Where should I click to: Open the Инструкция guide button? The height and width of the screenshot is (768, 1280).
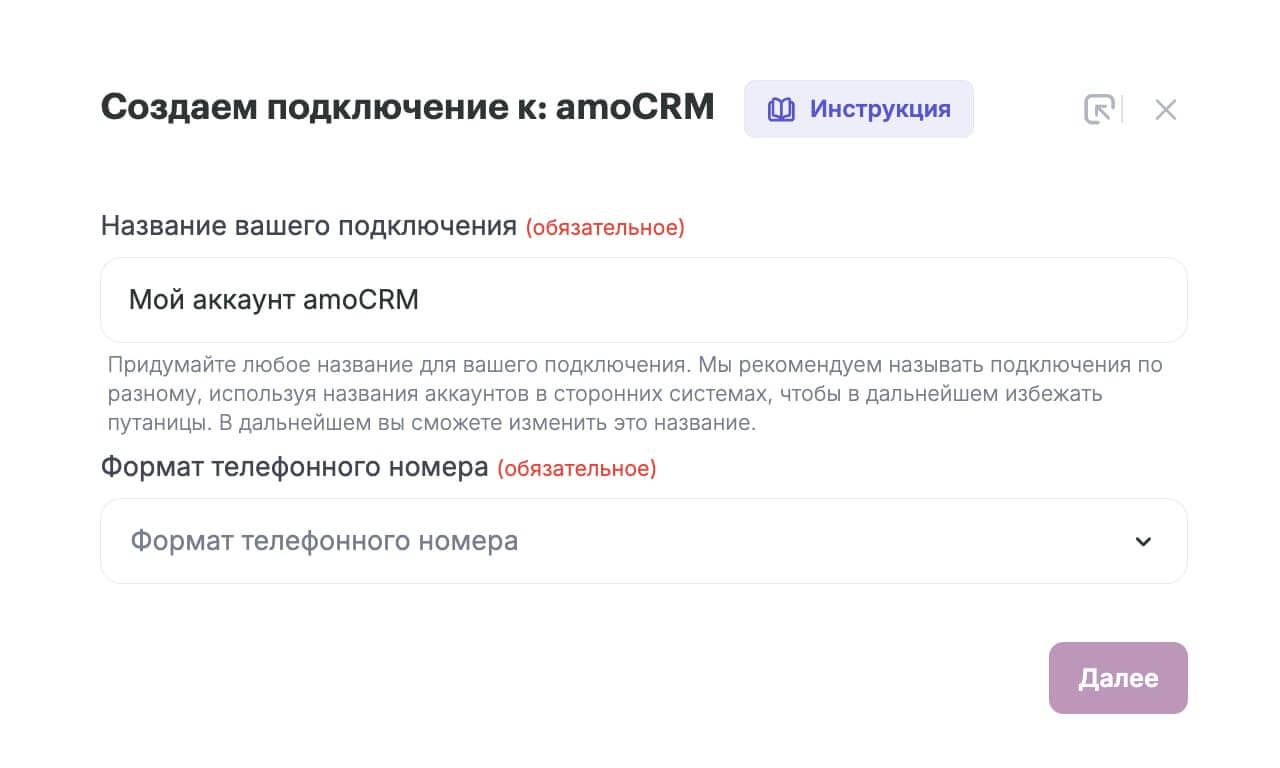858,109
